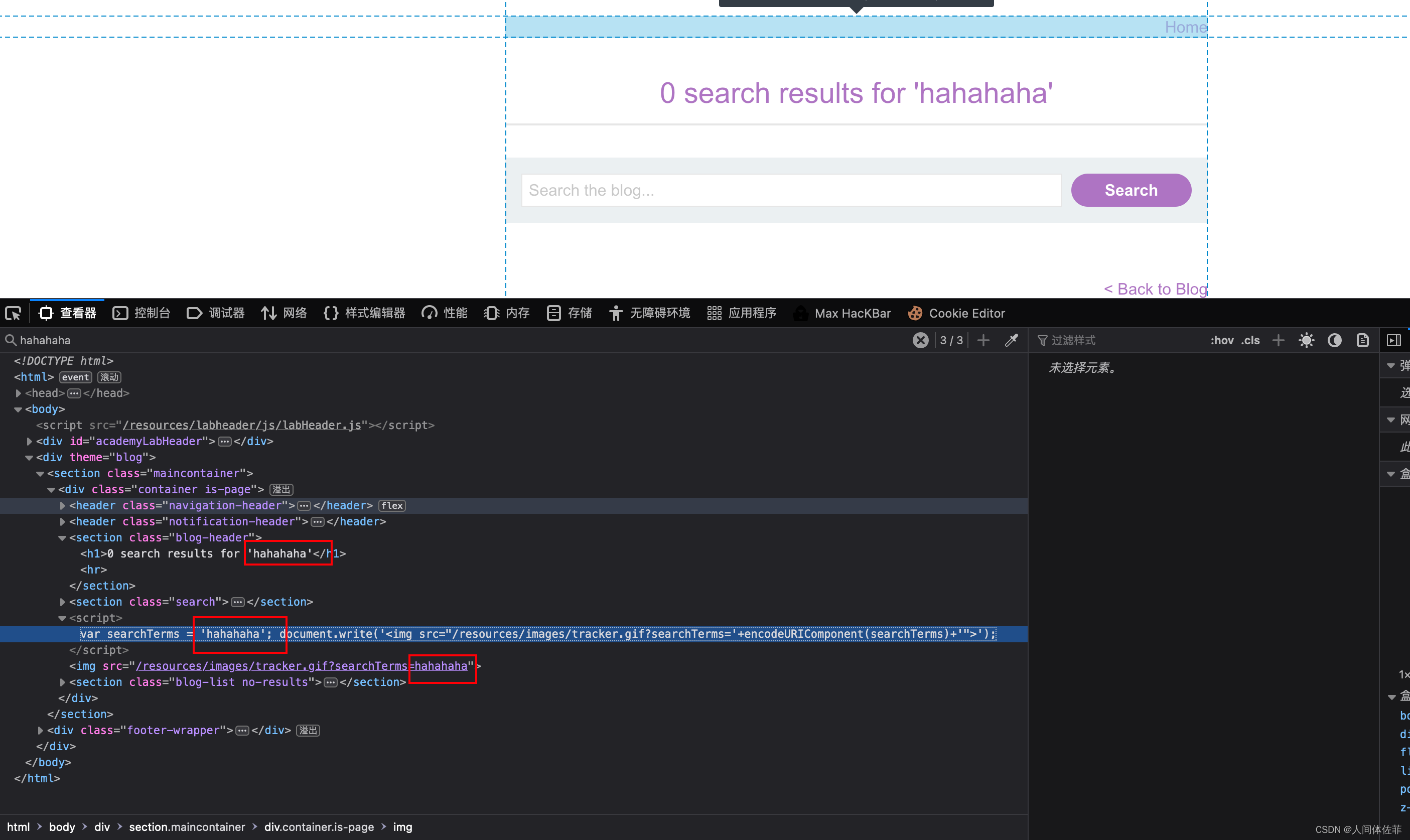Viewport: 1410px width, 840px height.
Task: Switch to the 网络 network tab
Action: [284, 313]
